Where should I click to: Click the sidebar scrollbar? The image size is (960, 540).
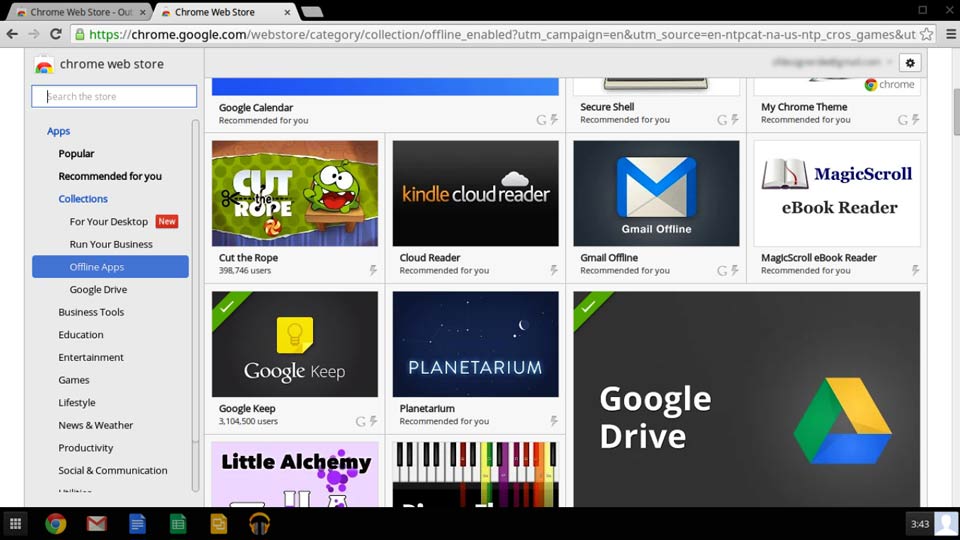point(195,282)
